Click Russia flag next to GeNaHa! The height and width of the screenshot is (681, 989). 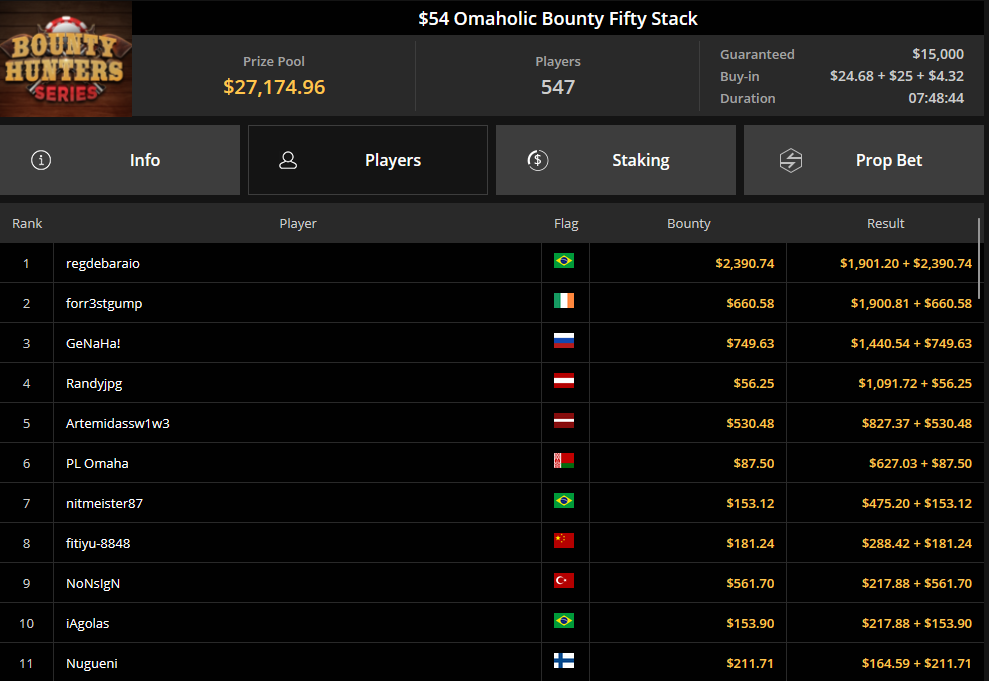(x=564, y=340)
